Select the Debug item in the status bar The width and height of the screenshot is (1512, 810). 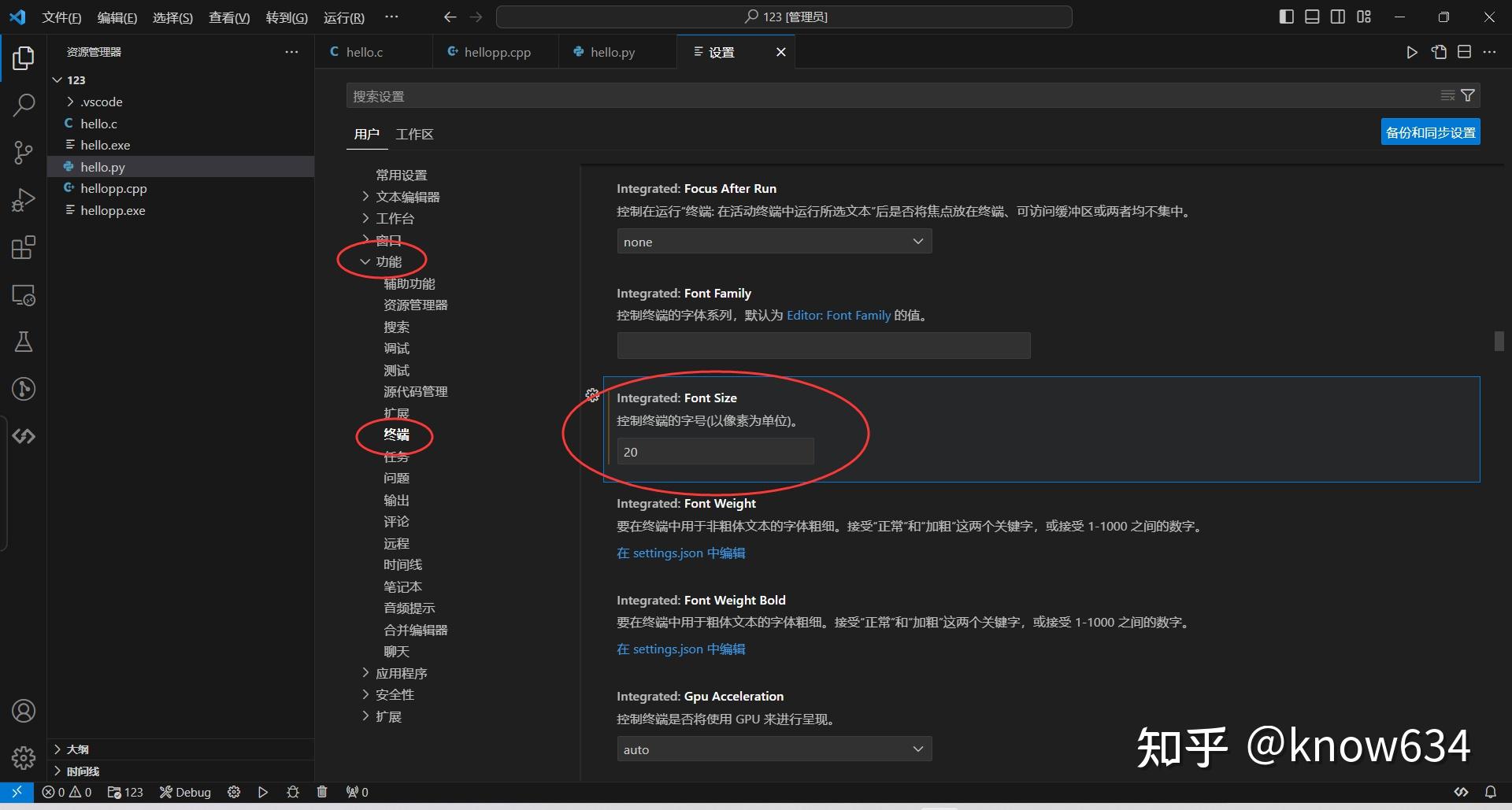coord(185,792)
